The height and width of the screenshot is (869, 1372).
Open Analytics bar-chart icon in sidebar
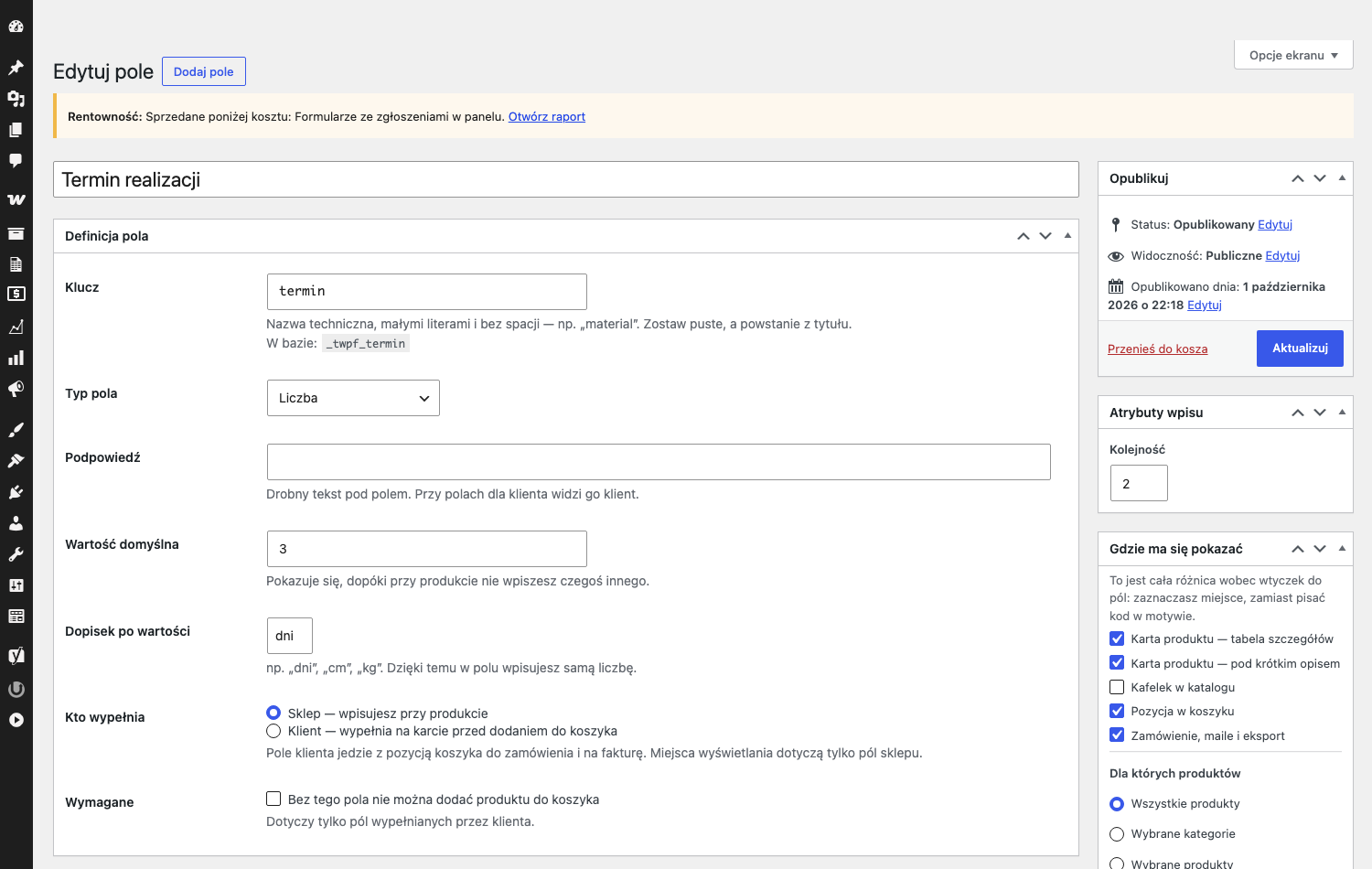(16, 358)
